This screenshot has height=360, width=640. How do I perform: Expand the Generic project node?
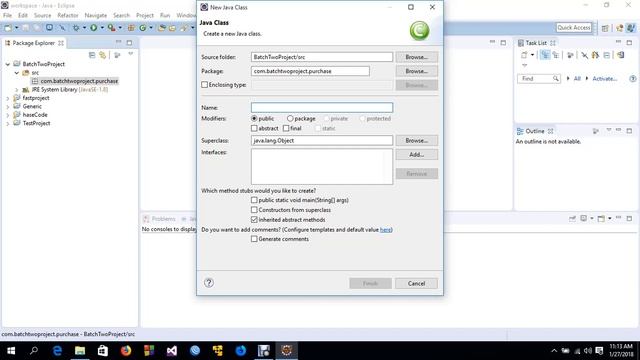(x=8, y=107)
